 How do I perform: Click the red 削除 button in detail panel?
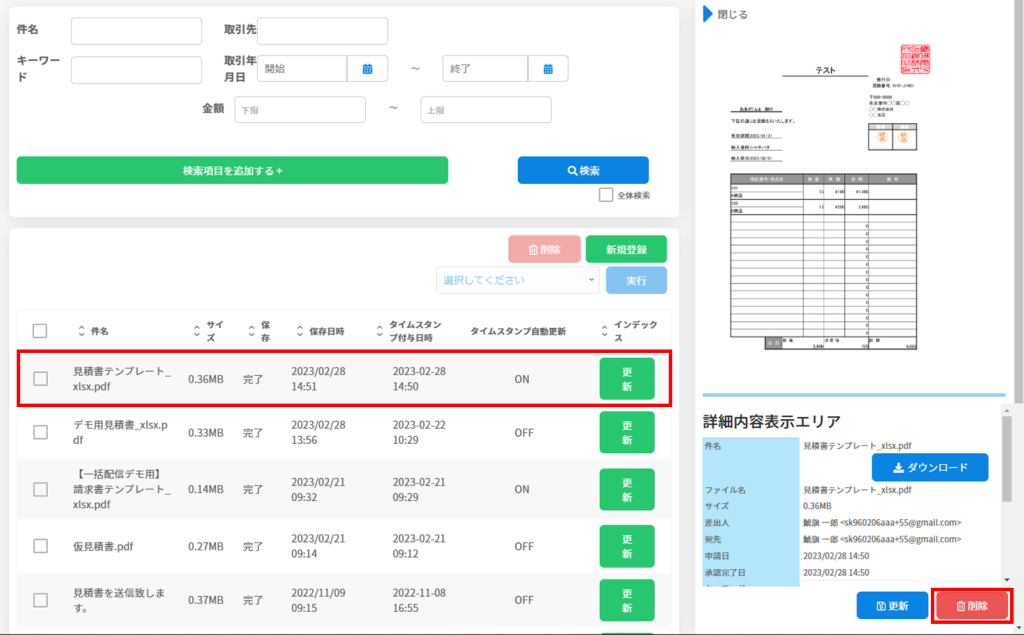(x=972, y=606)
